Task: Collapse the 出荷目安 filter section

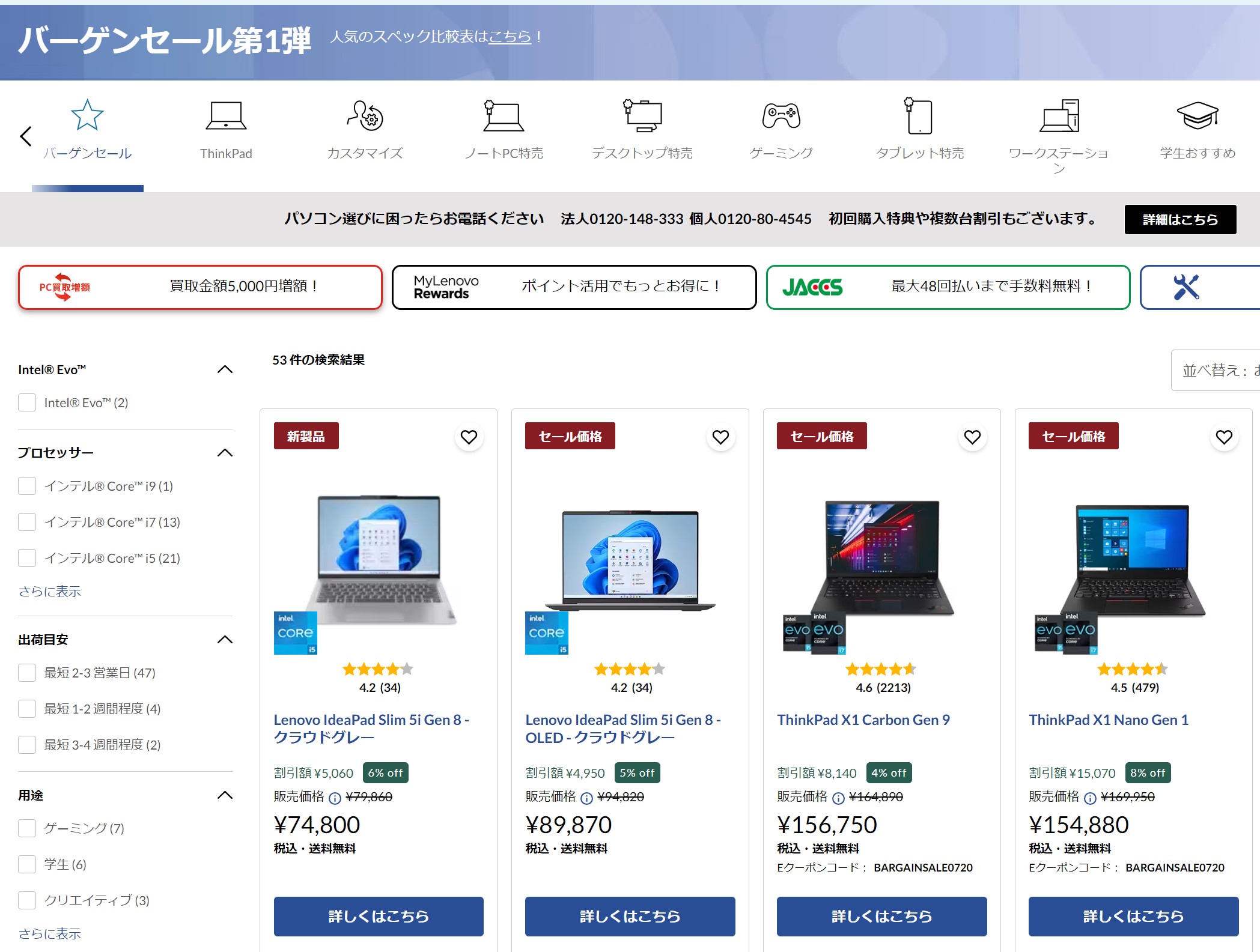Action: coord(225,639)
